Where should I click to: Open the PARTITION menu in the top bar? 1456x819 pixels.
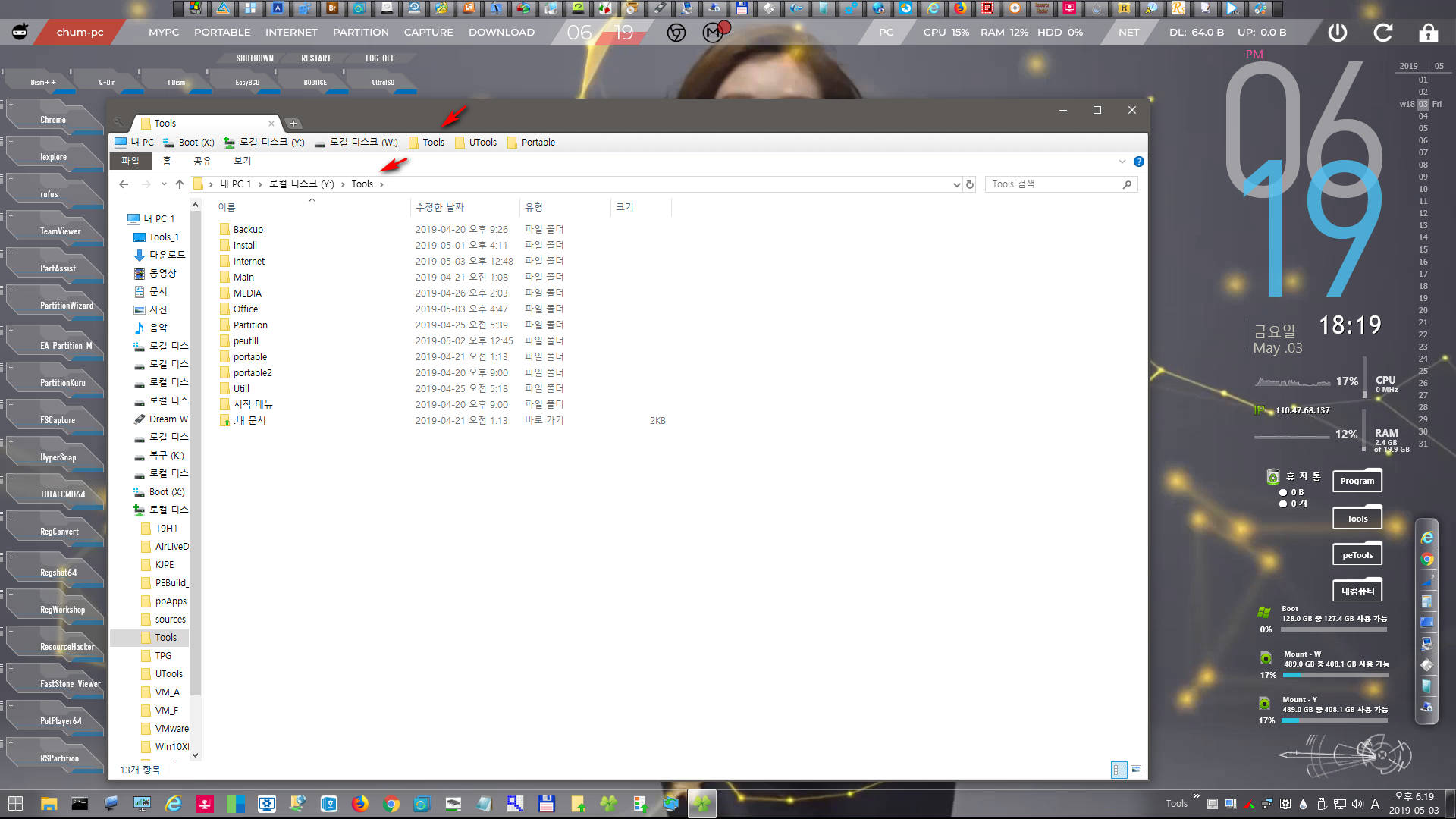click(360, 32)
